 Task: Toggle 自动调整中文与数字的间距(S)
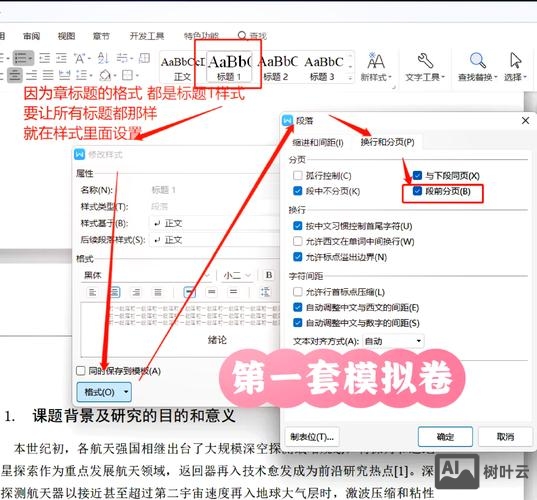click(x=298, y=323)
